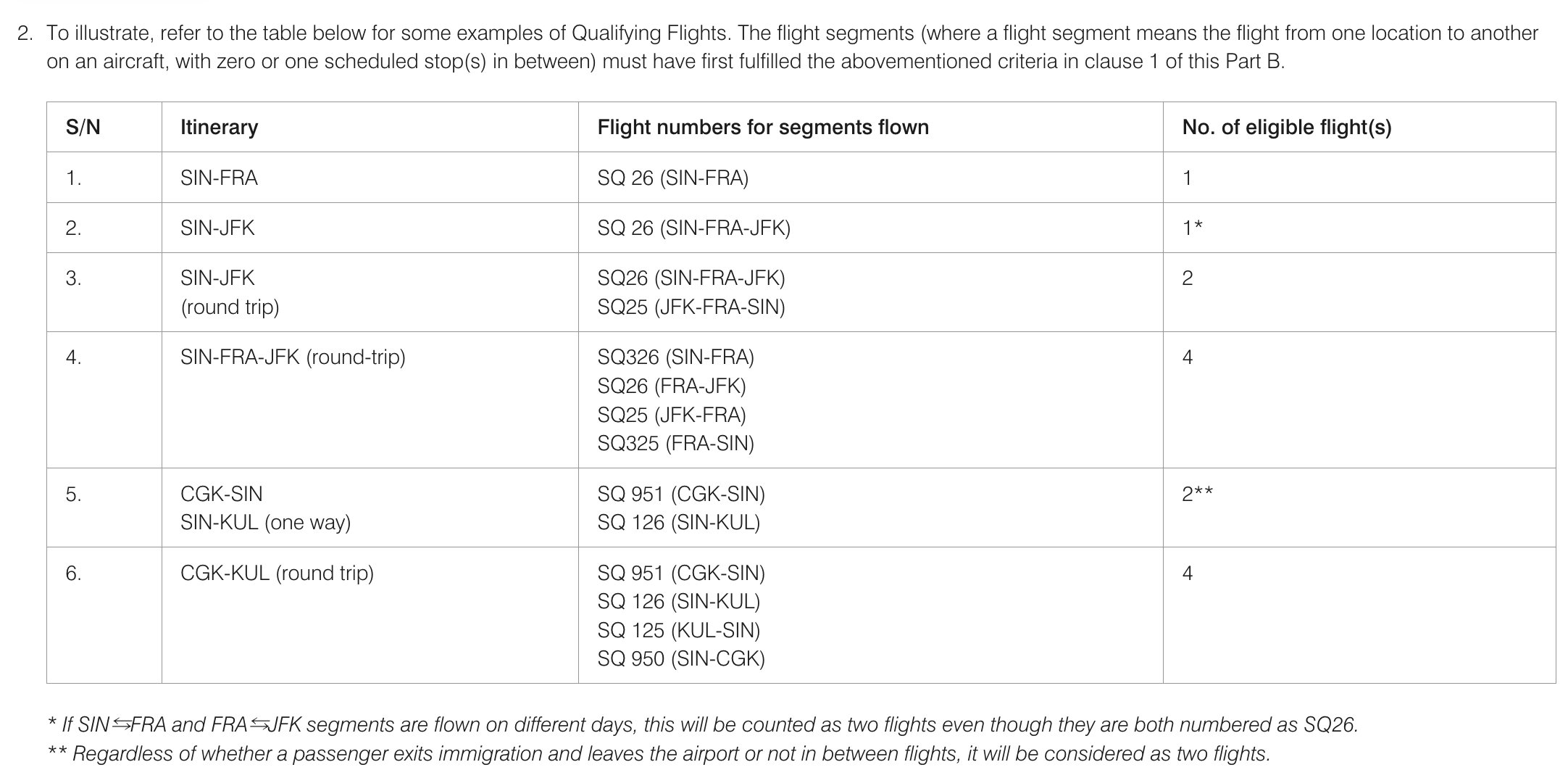Viewport: 1568px width, 770px height.
Task: Click the SQ326 (SIN-FRA) flight entry
Action: 675,357
